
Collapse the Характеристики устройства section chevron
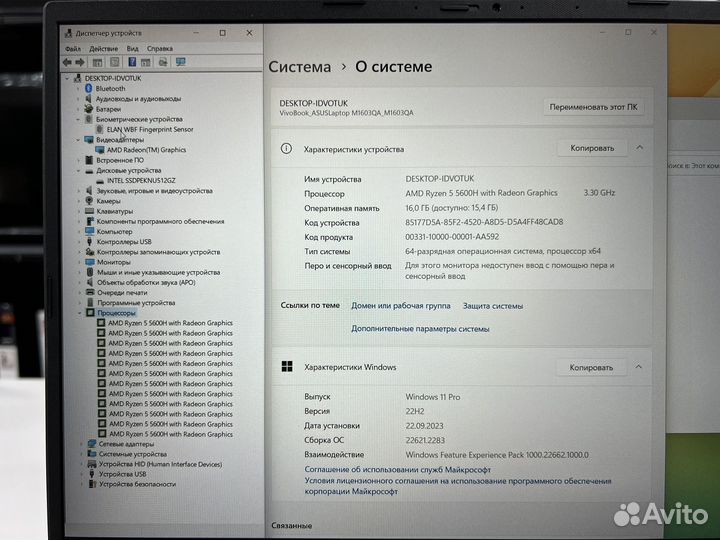[x=640, y=148]
